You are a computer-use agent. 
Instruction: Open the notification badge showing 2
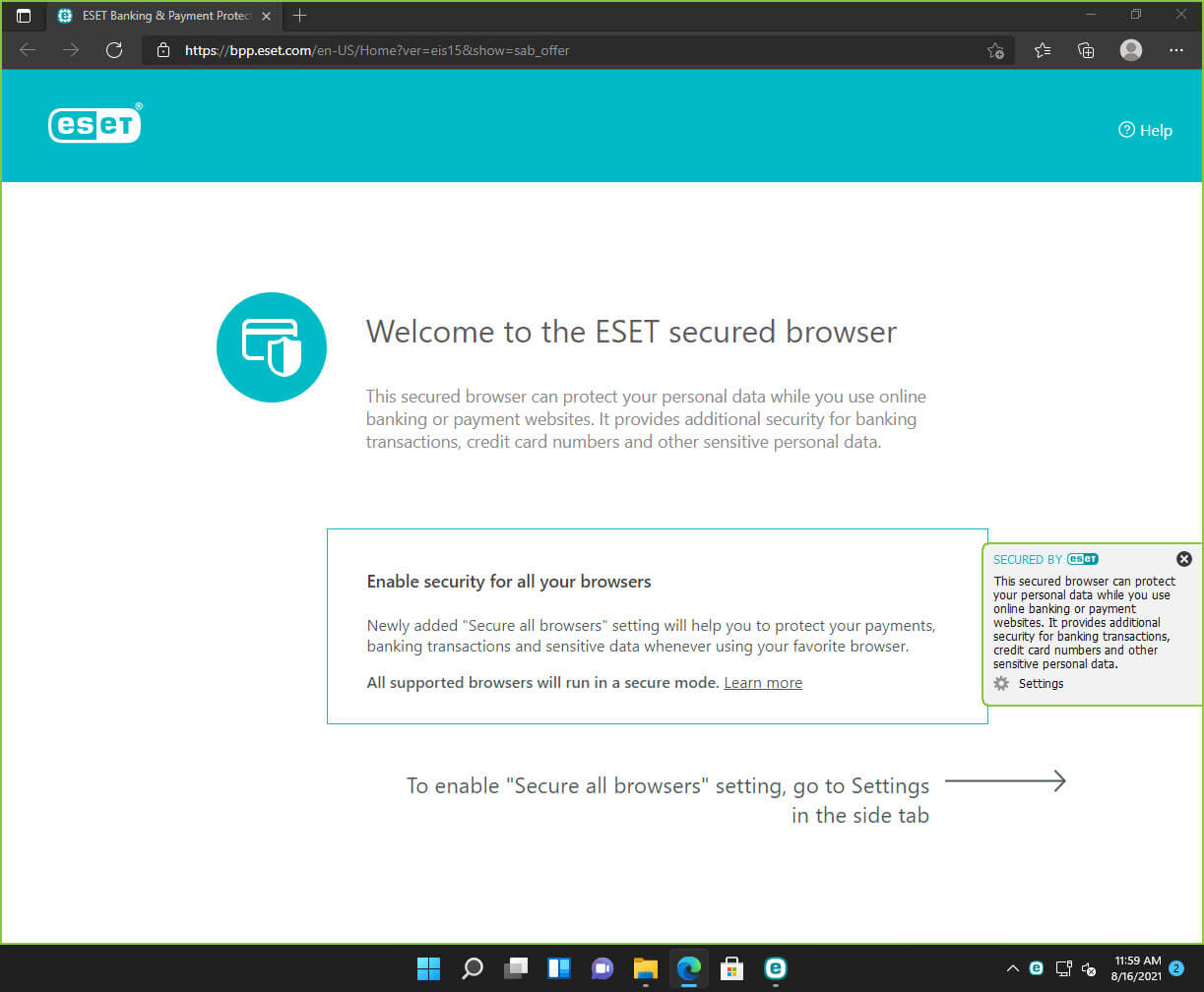pyautogui.click(x=1176, y=968)
